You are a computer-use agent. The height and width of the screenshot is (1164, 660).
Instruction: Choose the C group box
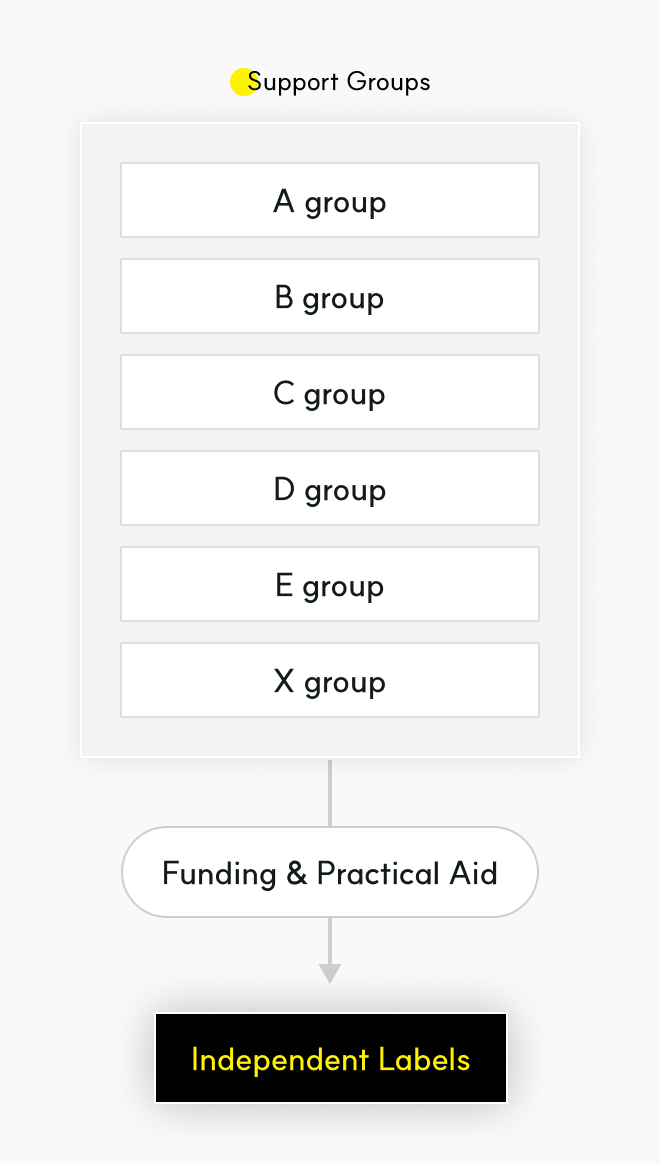point(330,392)
